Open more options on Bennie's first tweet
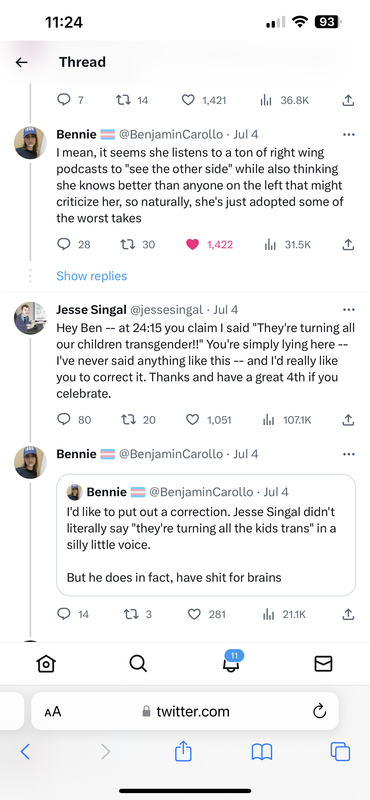Screen dimensions: 370x800 tap(349, 135)
